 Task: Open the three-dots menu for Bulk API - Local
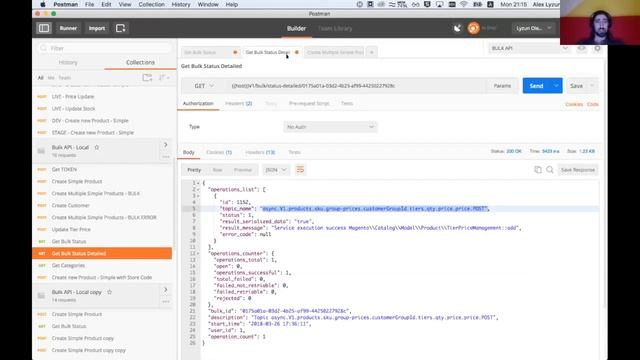166,157
